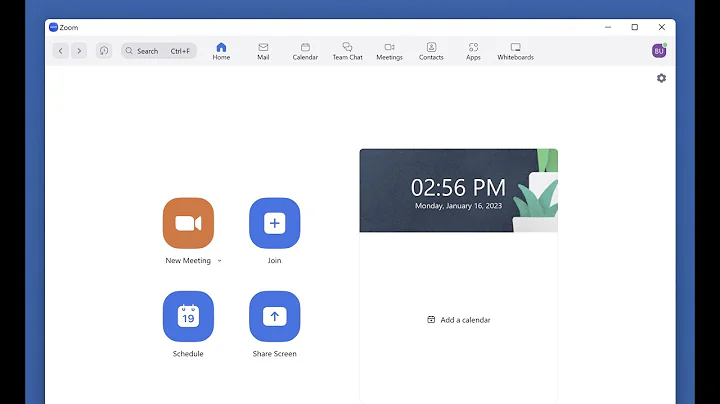Go to the Home tab
This screenshot has height=404, width=720.
pyautogui.click(x=221, y=51)
